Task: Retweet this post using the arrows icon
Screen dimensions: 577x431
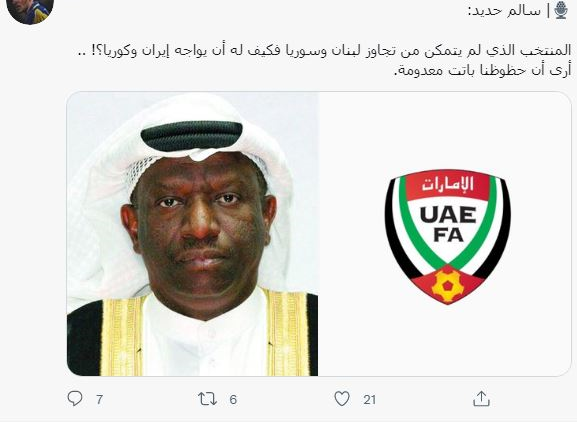Action: click(x=207, y=399)
